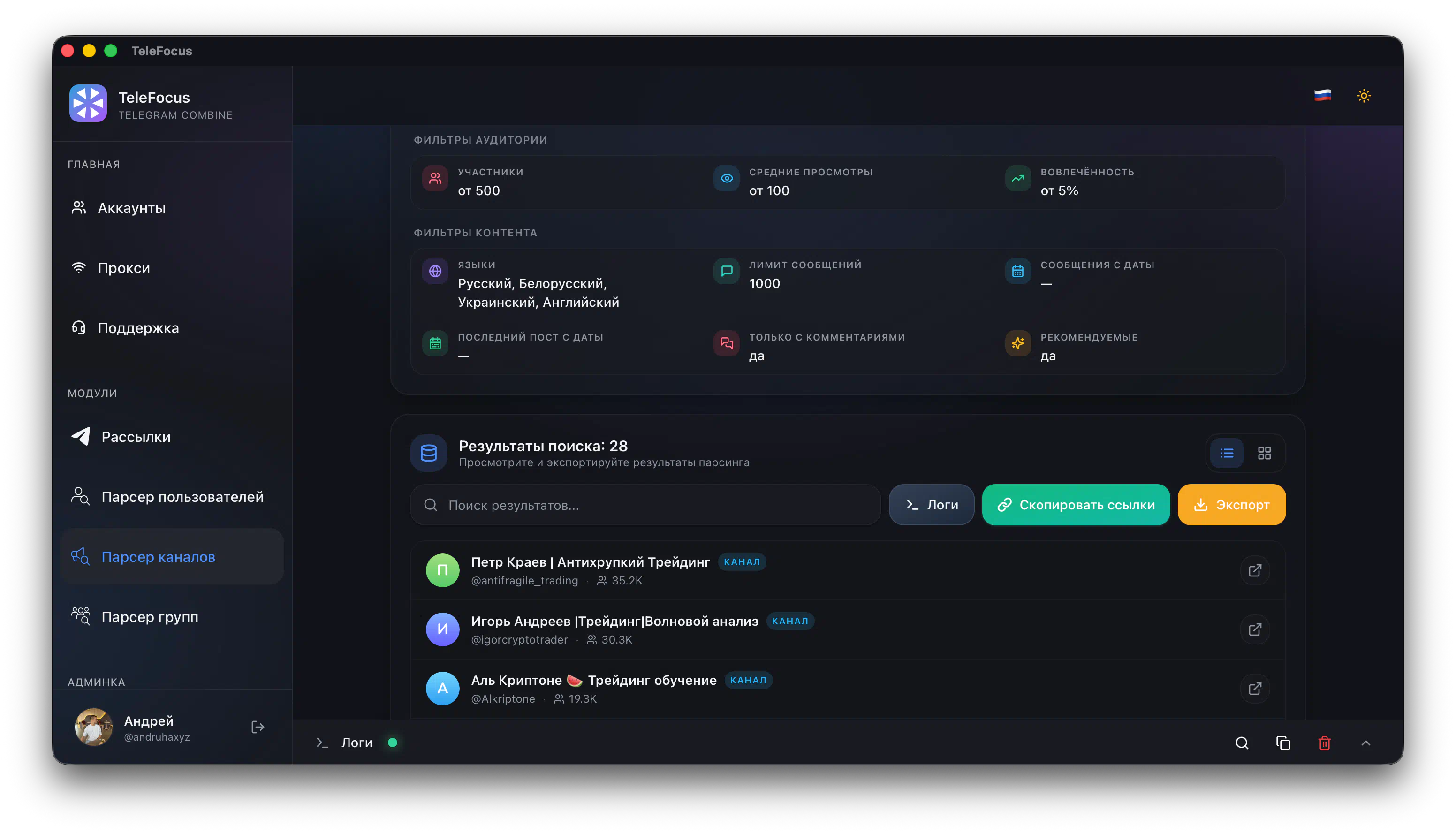Open external link for Аль Криптоне channel
This screenshot has width=1456, height=834.
coord(1254,689)
